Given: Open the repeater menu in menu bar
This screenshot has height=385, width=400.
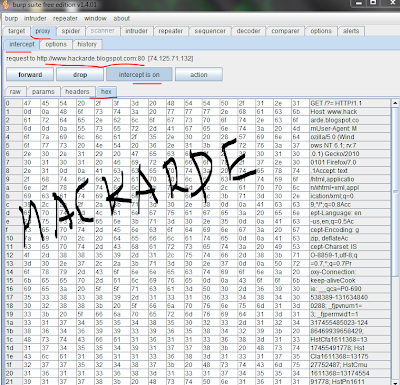Looking at the screenshot, I should [65, 19].
